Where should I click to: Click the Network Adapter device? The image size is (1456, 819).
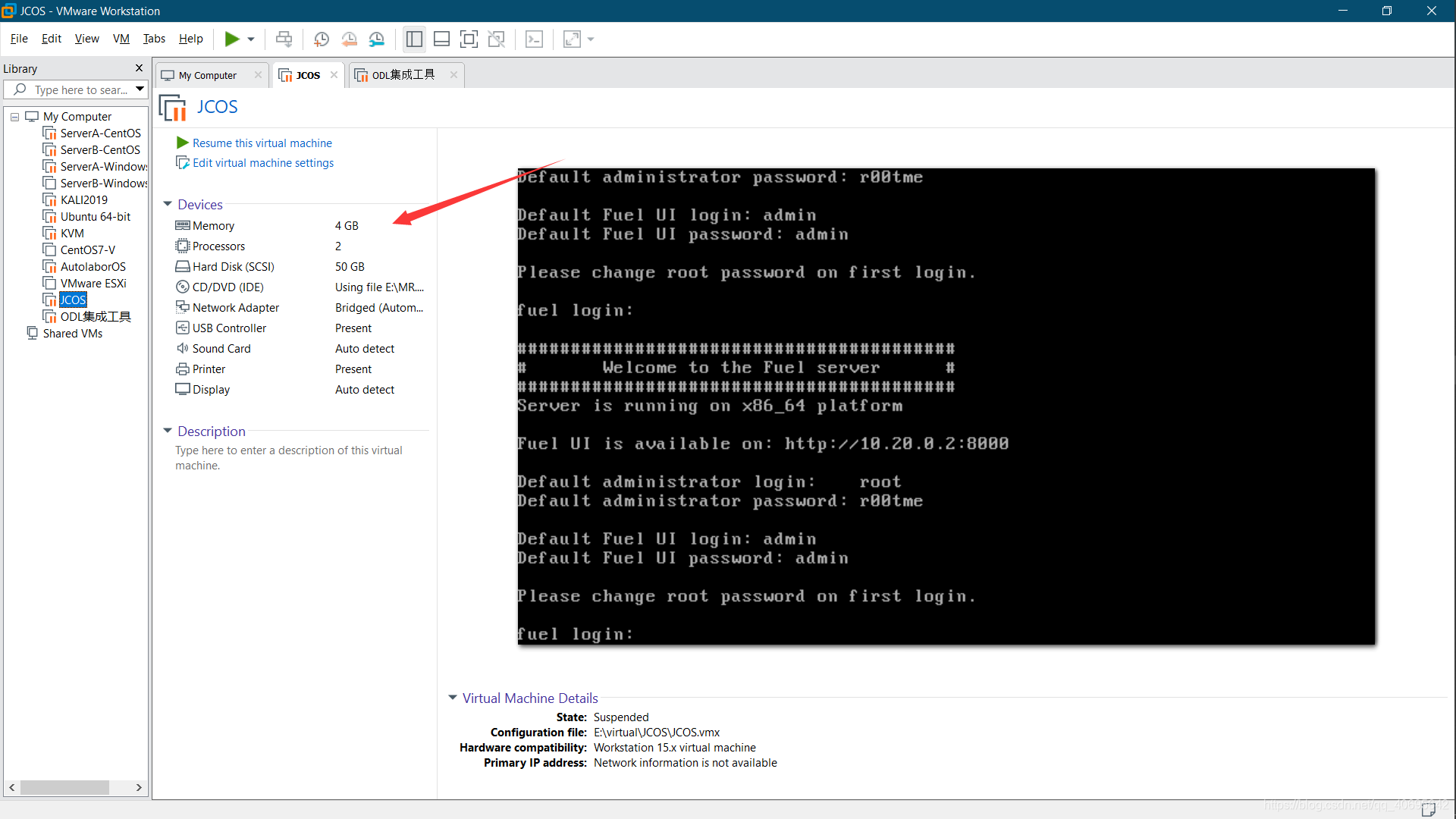[x=300, y=308]
